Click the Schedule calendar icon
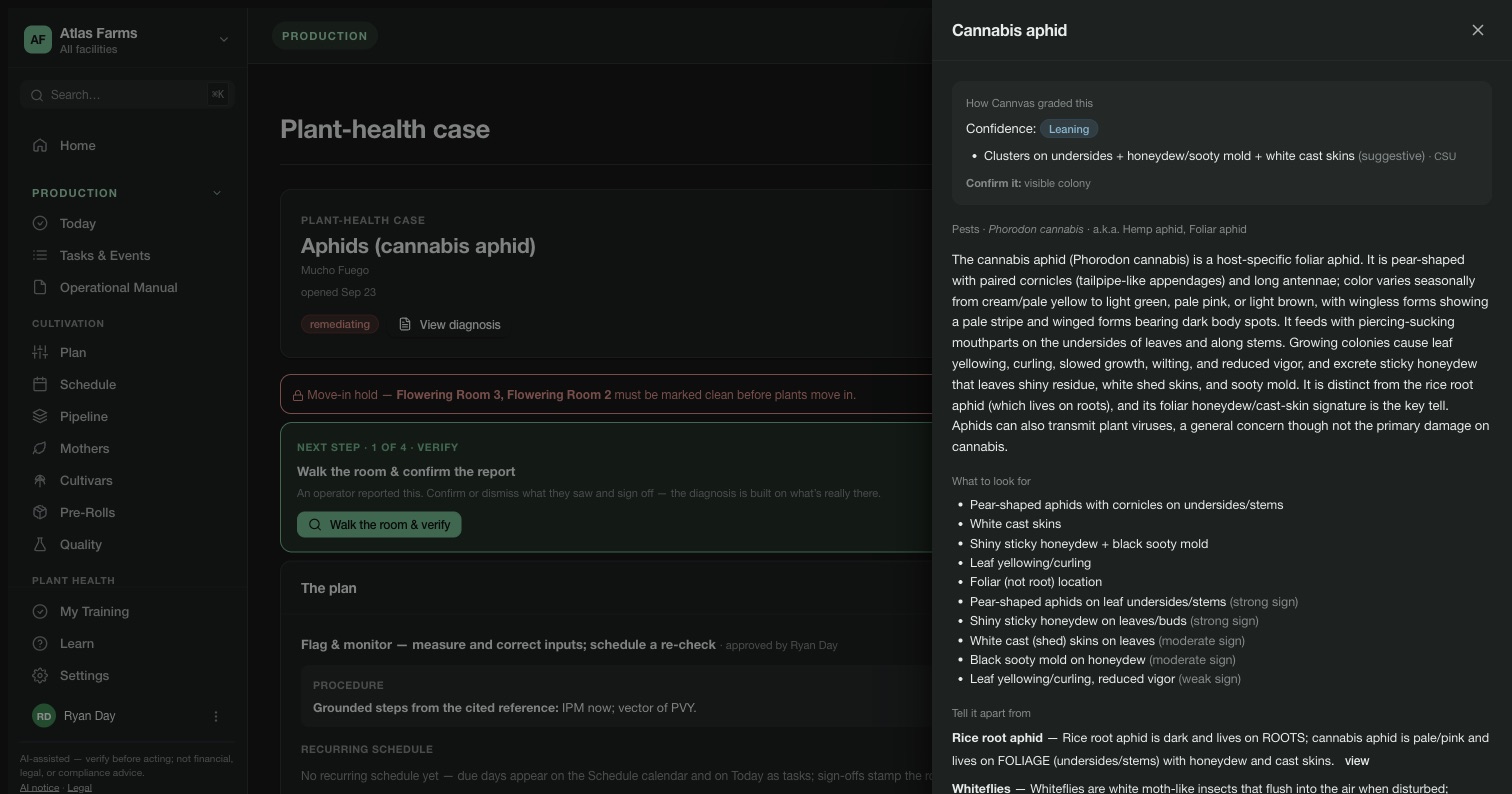 [x=40, y=385]
